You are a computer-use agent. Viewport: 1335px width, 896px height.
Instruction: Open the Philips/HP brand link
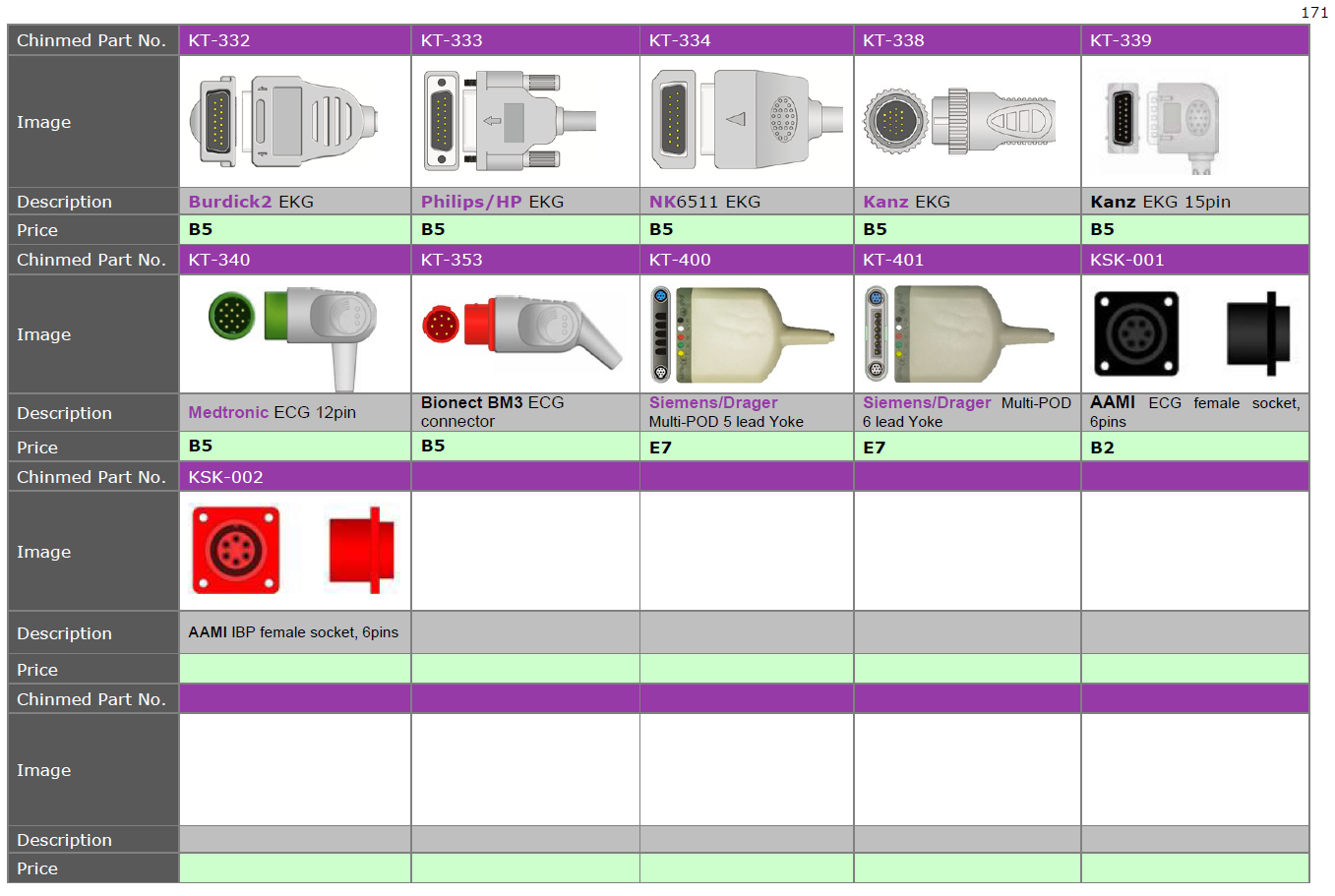(x=471, y=202)
